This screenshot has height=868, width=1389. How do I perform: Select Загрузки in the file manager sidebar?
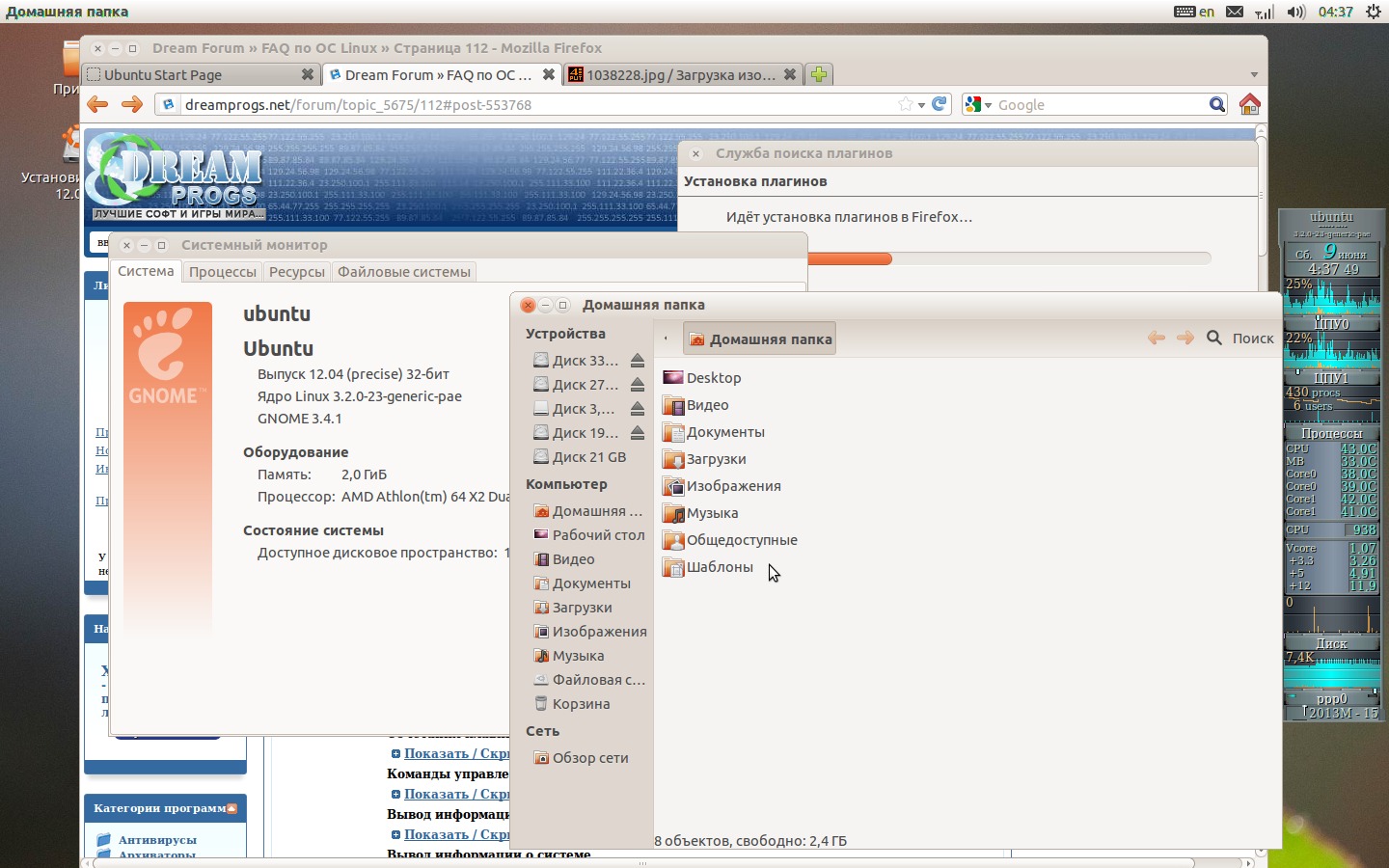(572, 608)
